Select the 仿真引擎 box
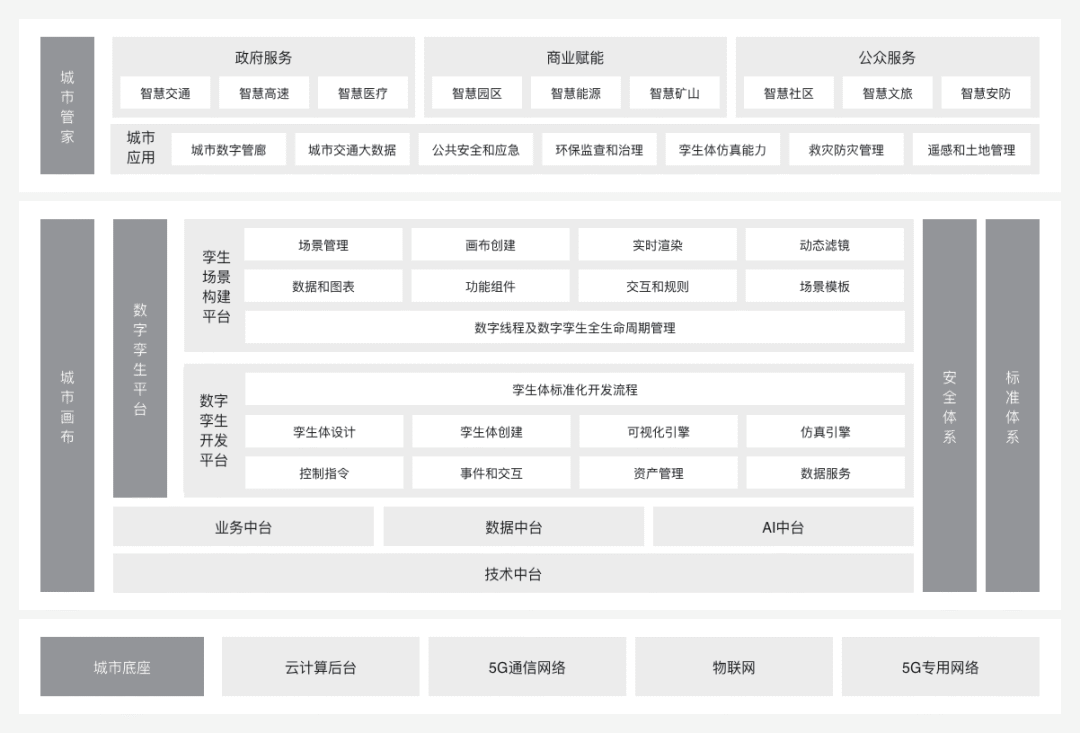This screenshot has height=733, width=1080. [825, 431]
